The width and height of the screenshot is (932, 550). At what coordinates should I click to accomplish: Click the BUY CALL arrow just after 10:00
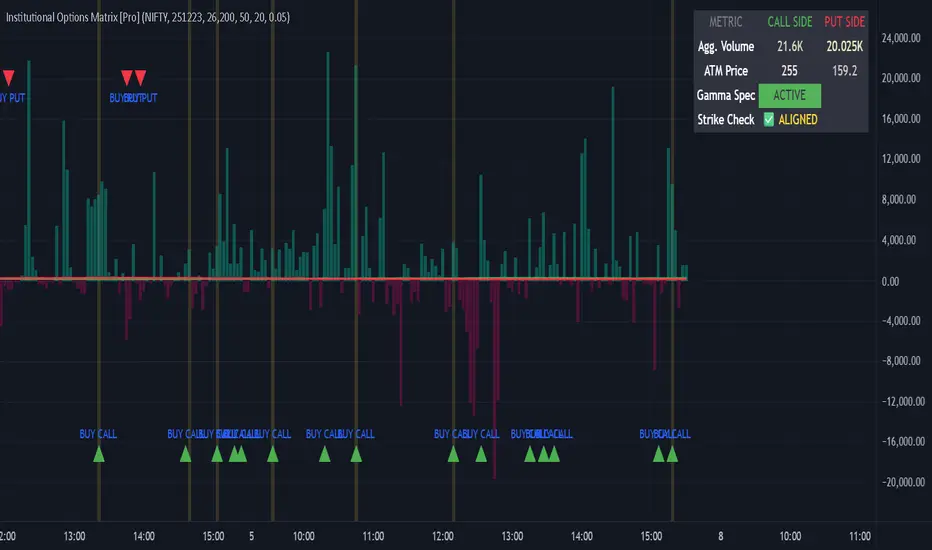[324, 455]
